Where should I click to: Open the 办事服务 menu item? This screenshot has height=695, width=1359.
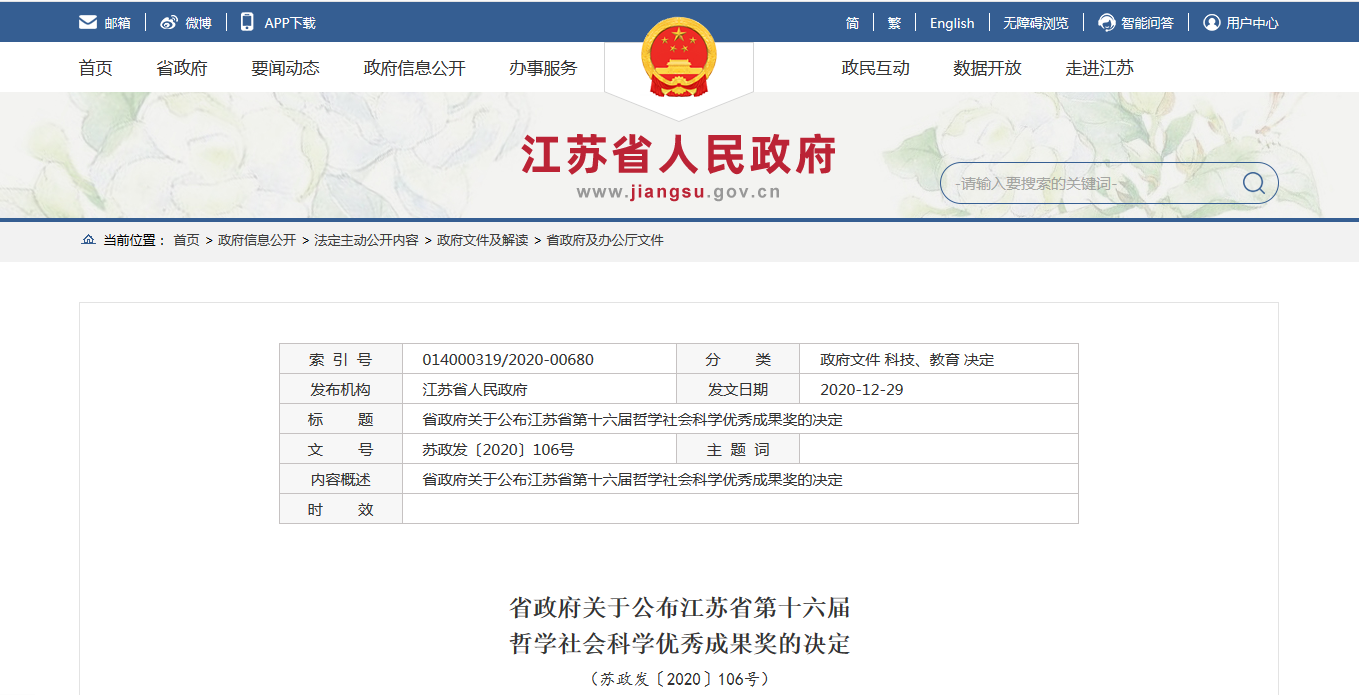pos(543,68)
